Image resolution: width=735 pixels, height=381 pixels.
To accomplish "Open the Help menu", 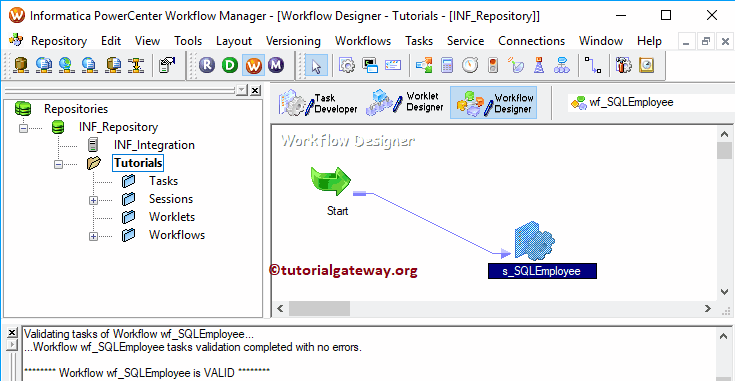I will click(x=649, y=41).
